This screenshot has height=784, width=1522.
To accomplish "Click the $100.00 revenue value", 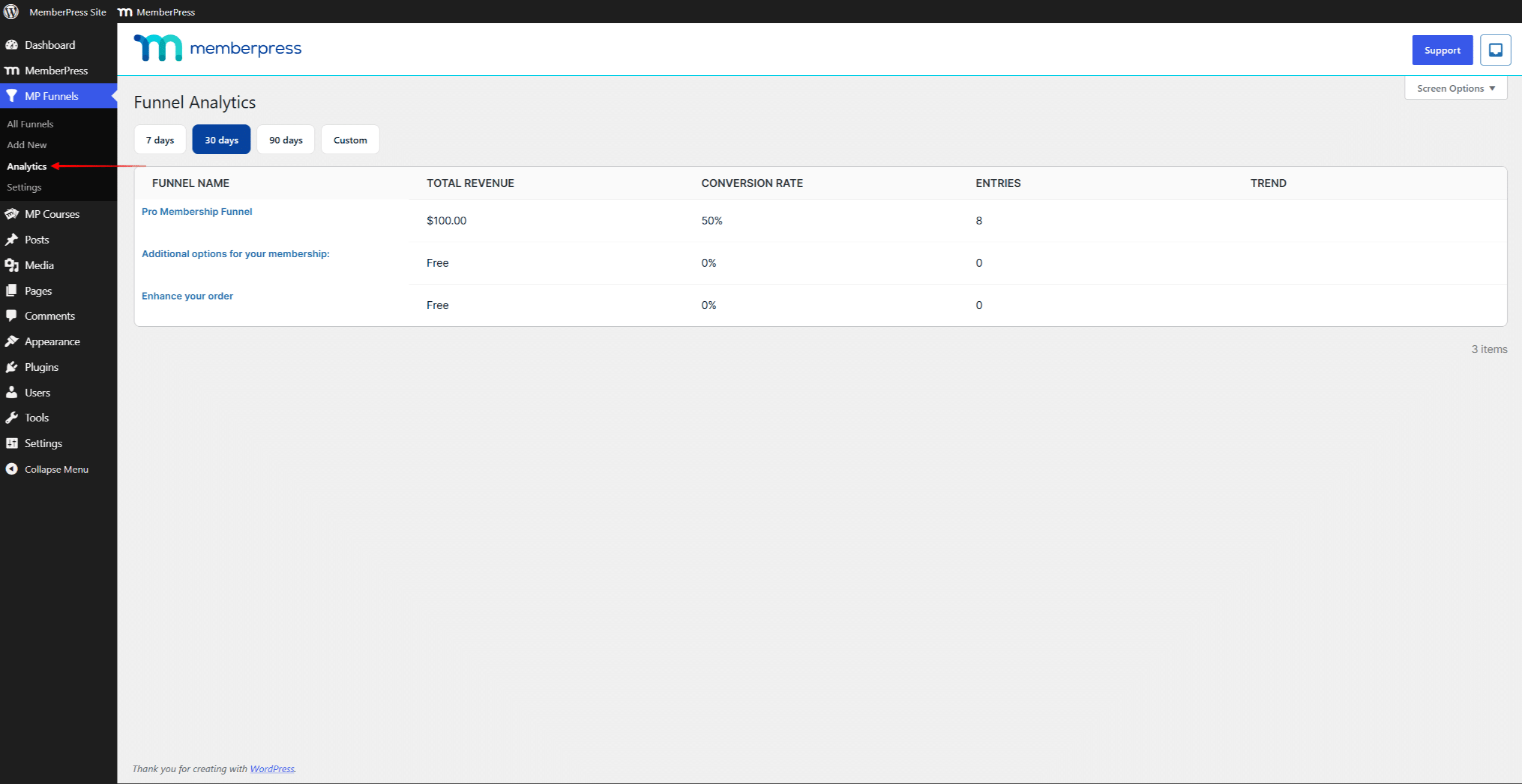I will click(x=447, y=220).
